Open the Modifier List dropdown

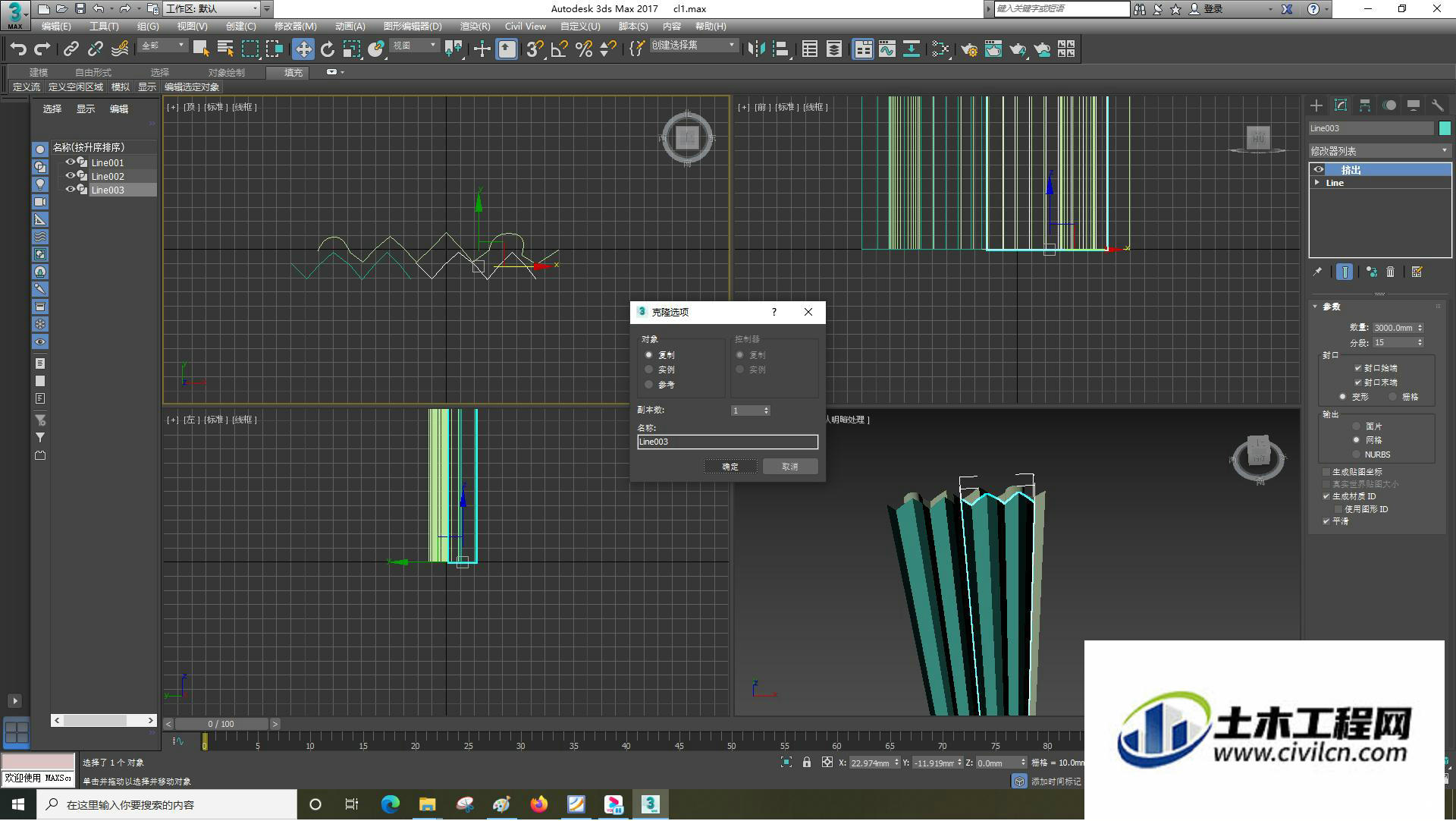click(x=1379, y=151)
